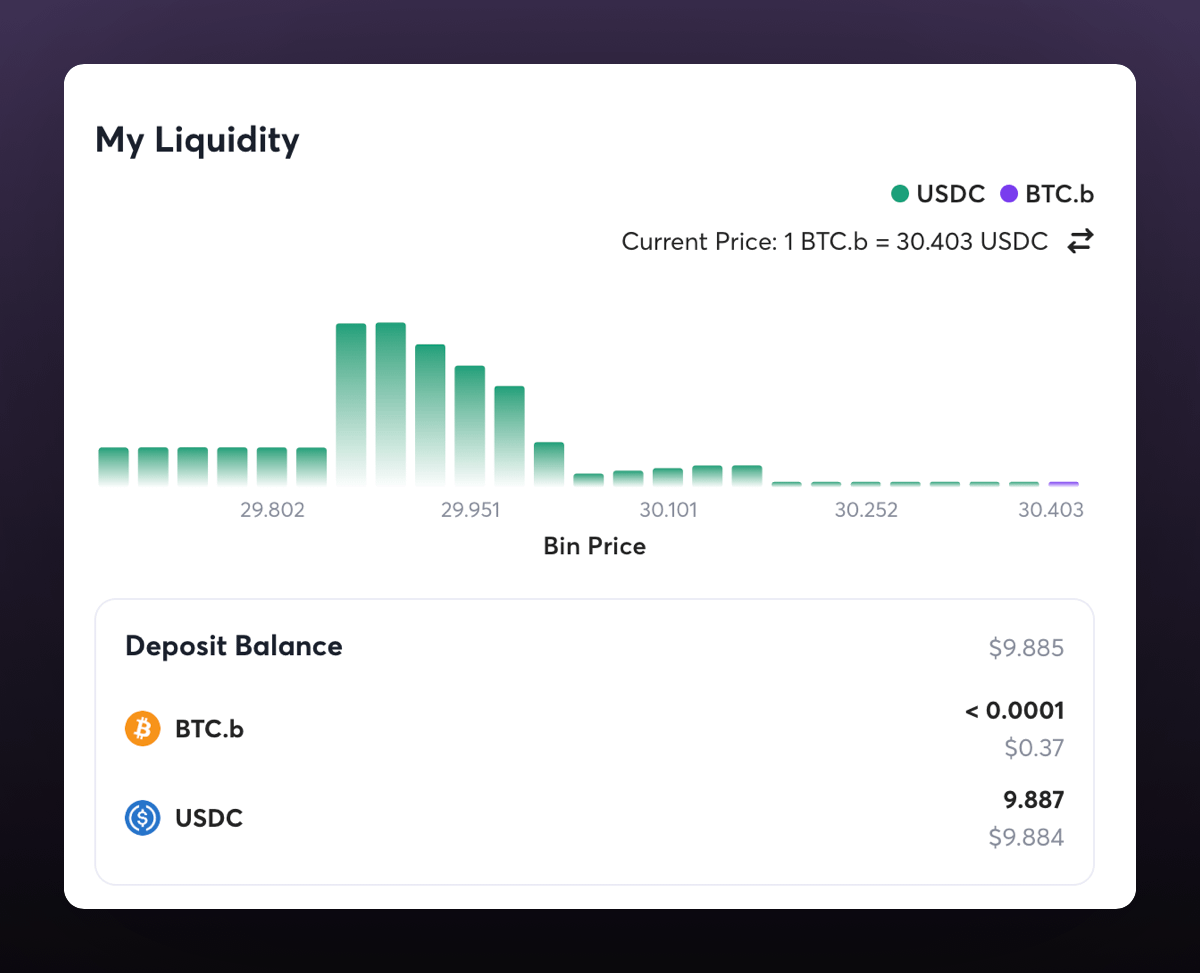Click the purple BTC.b legend dot
Screen dimensions: 1200x973
(x=1009, y=194)
